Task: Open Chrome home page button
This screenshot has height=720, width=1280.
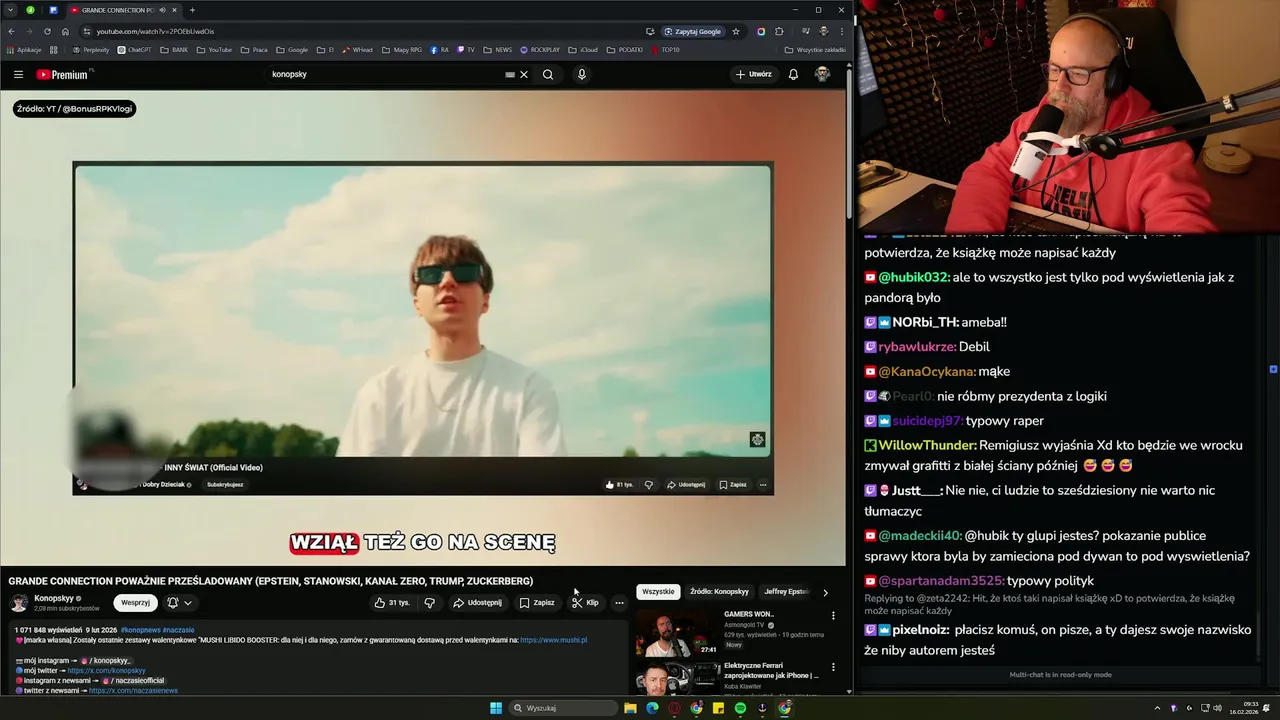Action: pyautogui.click(x=65, y=31)
